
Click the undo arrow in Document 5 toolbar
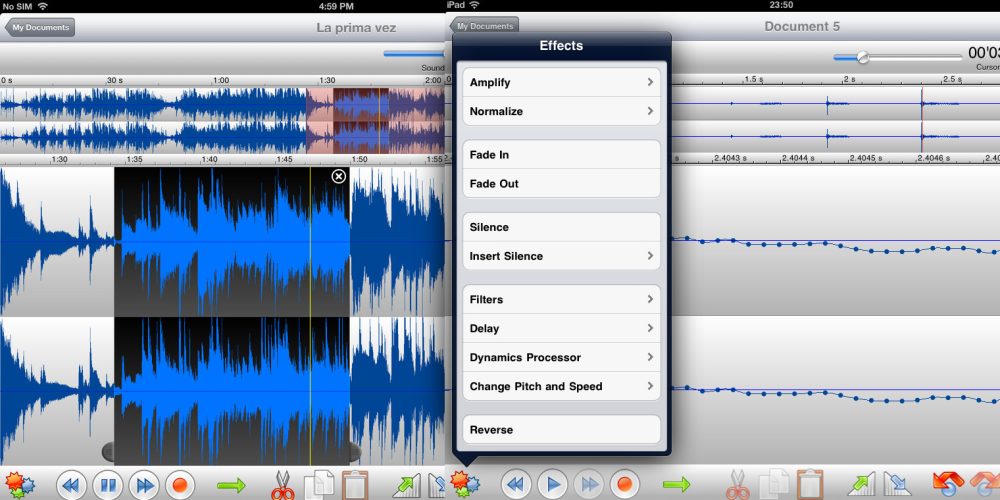pos(948,486)
